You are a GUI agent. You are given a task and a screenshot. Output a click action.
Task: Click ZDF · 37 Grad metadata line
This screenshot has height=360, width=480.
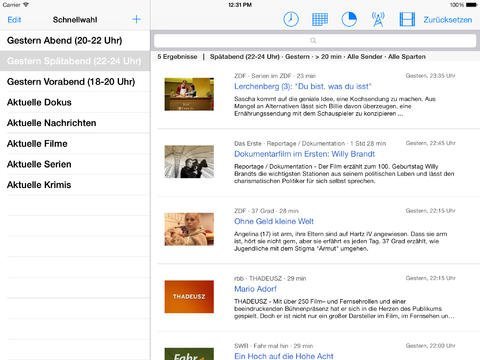pos(266,211)
